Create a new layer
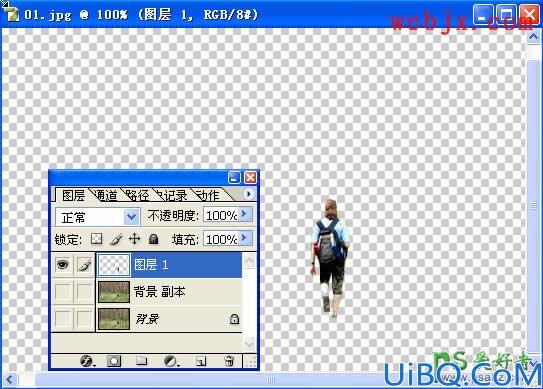 201,361
